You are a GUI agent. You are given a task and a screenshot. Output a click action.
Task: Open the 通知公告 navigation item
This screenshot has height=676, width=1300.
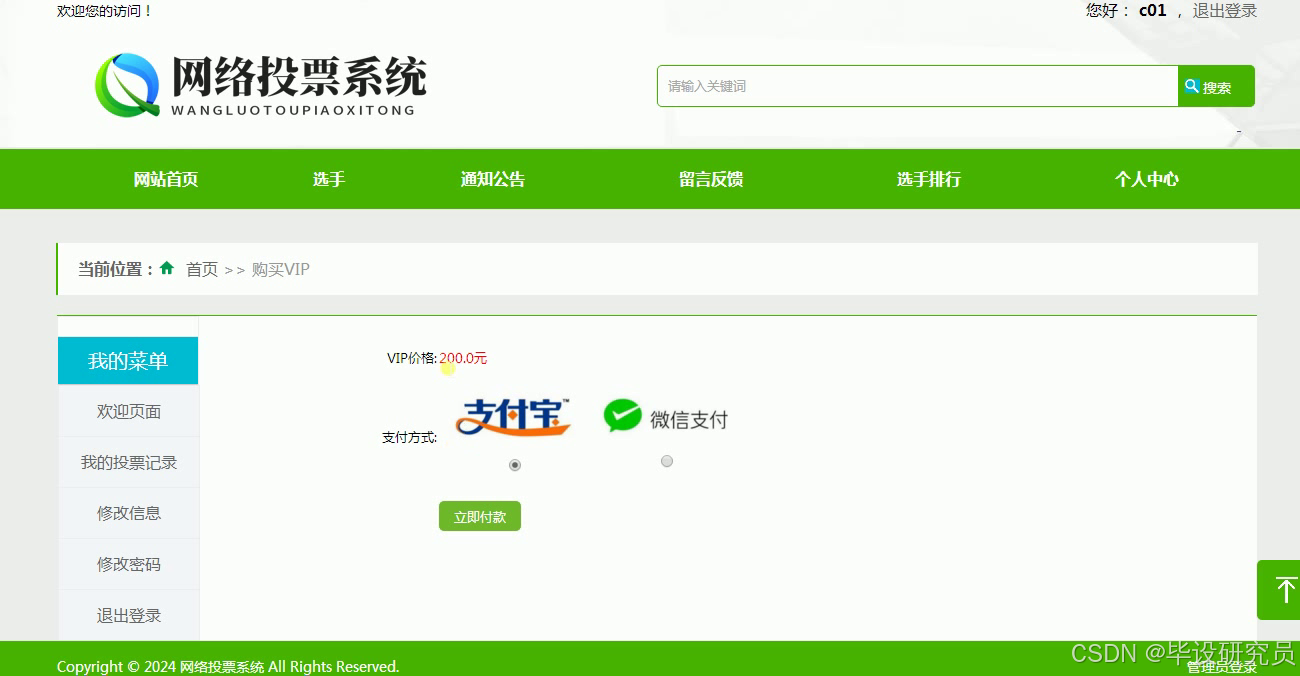tap(493, 180)
